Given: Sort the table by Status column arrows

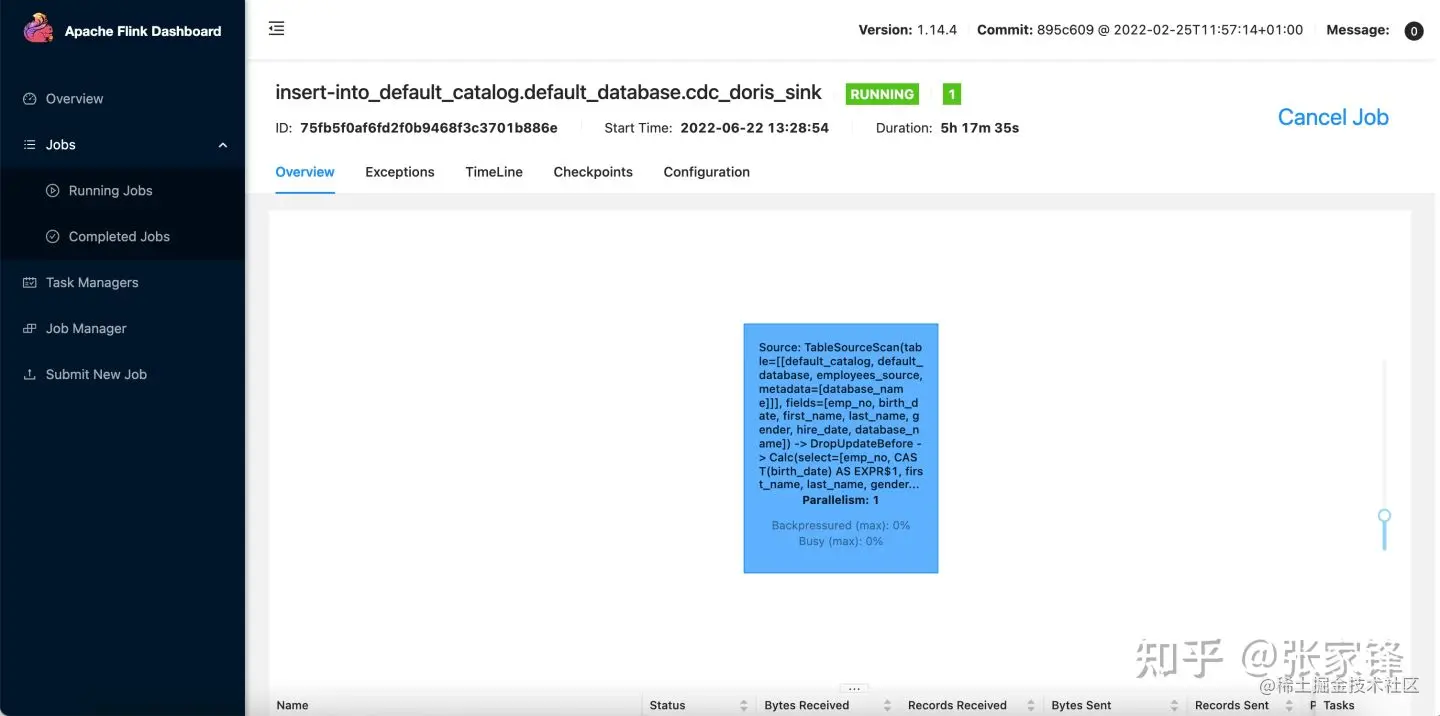Looking at the screenshot, I should point(743,706).
